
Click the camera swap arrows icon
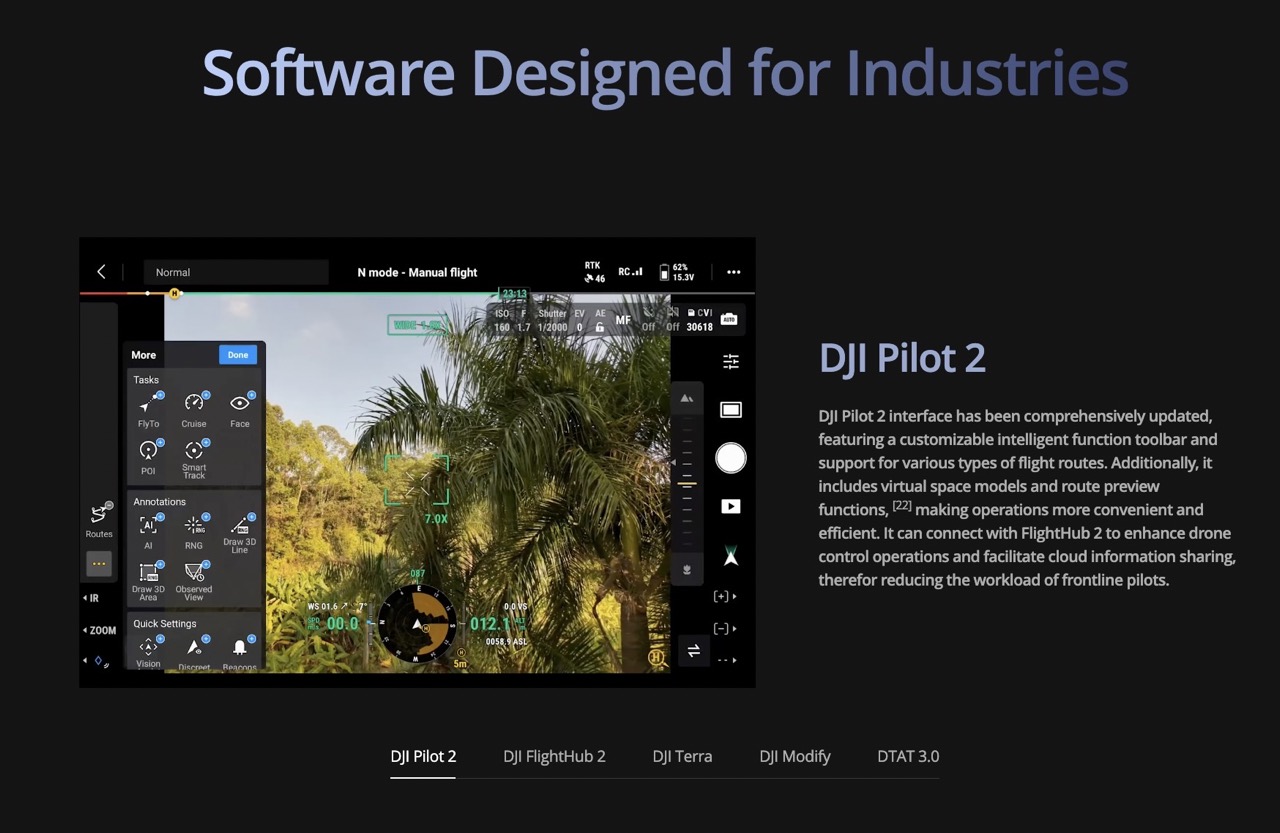tap(693, 651)
